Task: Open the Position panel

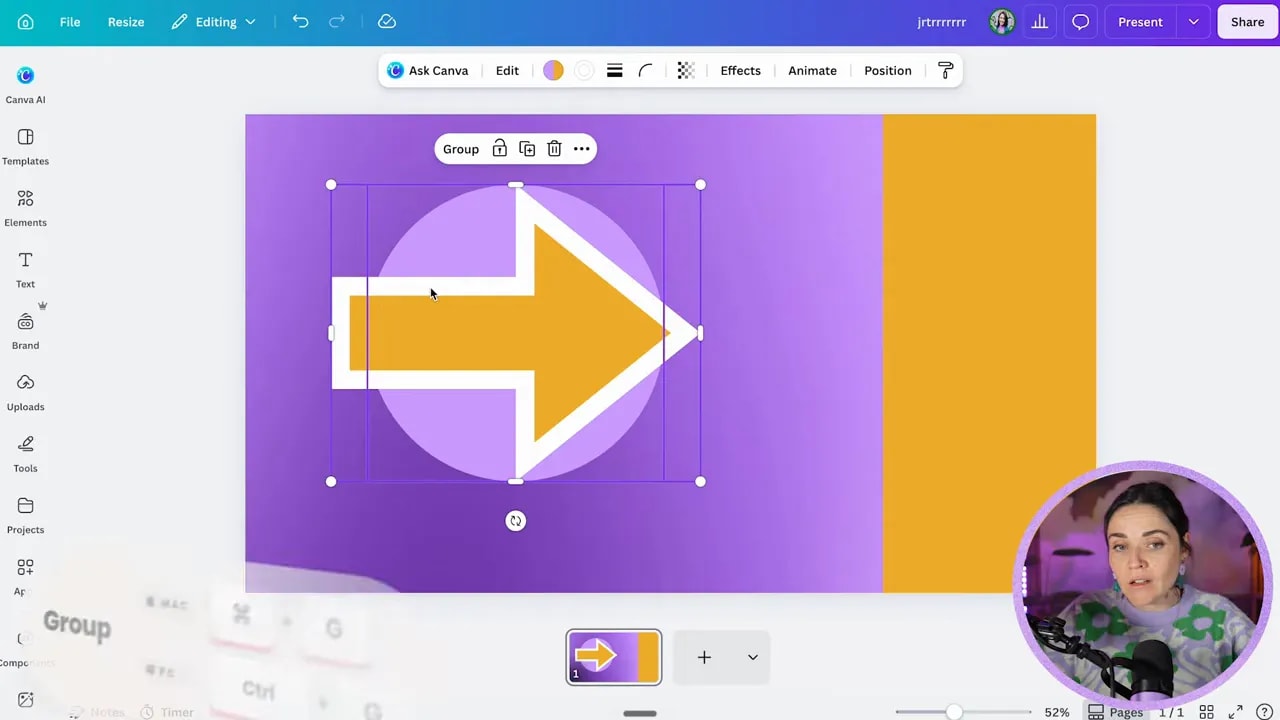Action: [888, 70]
